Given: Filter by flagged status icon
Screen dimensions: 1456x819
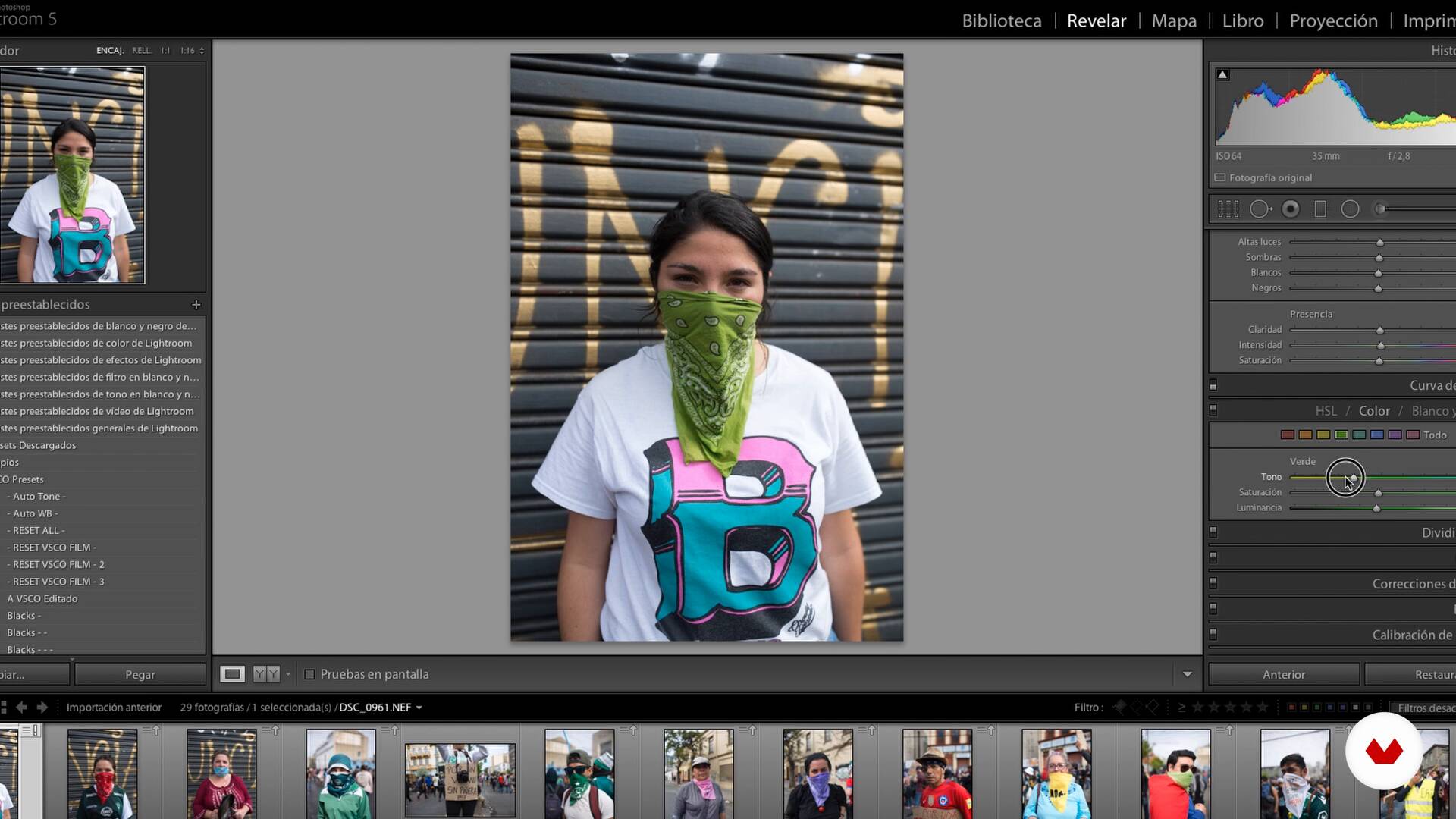Looking at the screenshot, I should pos(1120,707).
